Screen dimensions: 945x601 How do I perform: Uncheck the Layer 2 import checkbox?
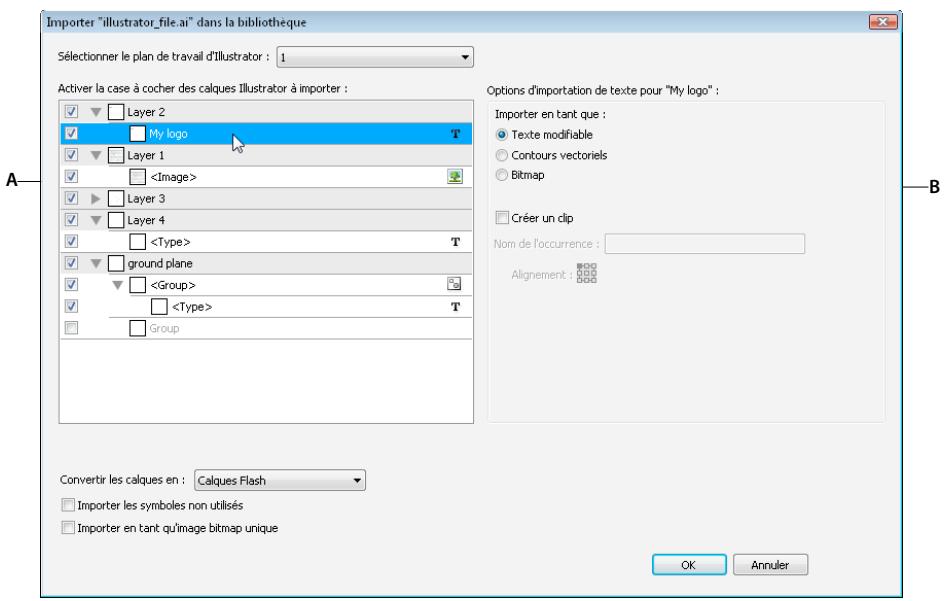pyautogui.click(x=71, y=113)
